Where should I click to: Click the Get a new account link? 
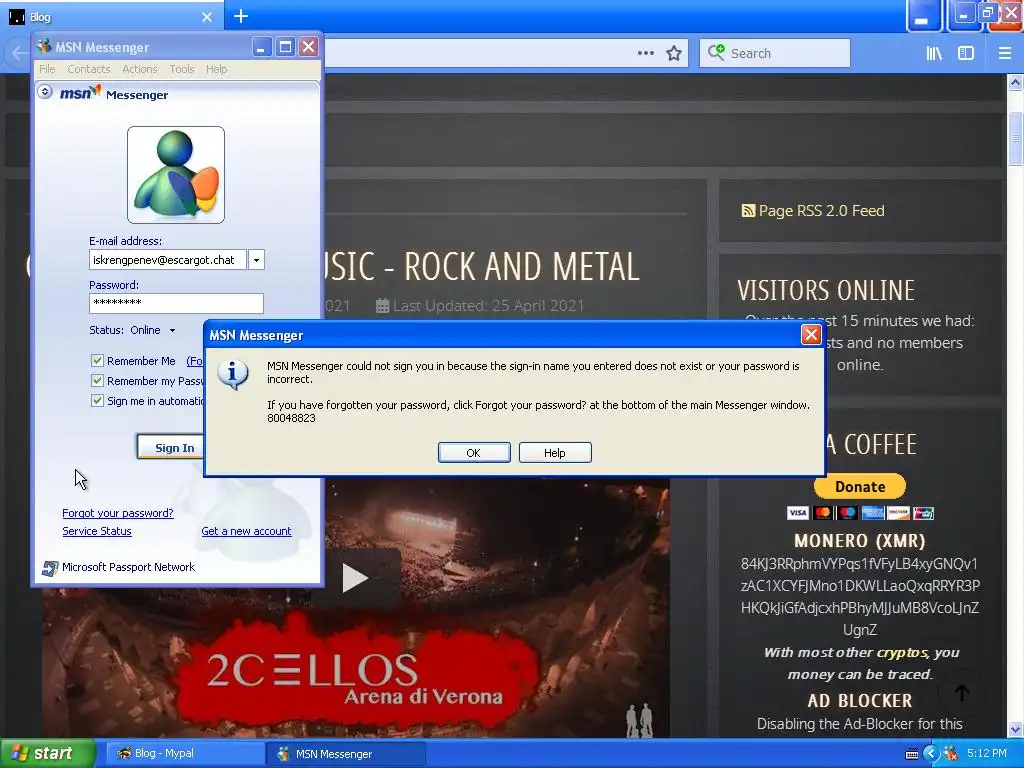[246, 532]
